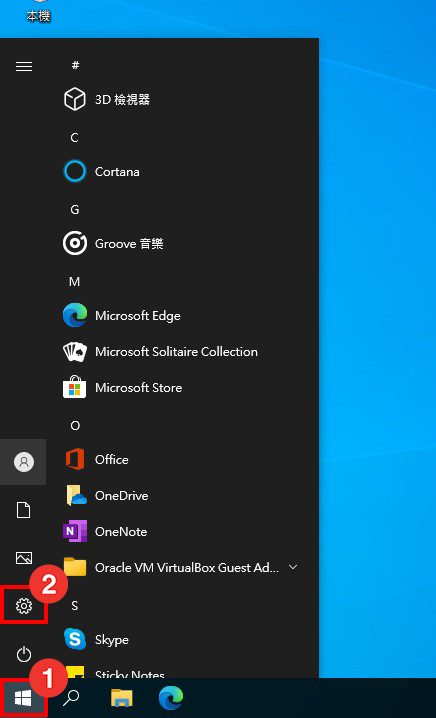Click Microsoft Edge icon in app list
This screenshot has height=718, width=436.
coord(75,315)
